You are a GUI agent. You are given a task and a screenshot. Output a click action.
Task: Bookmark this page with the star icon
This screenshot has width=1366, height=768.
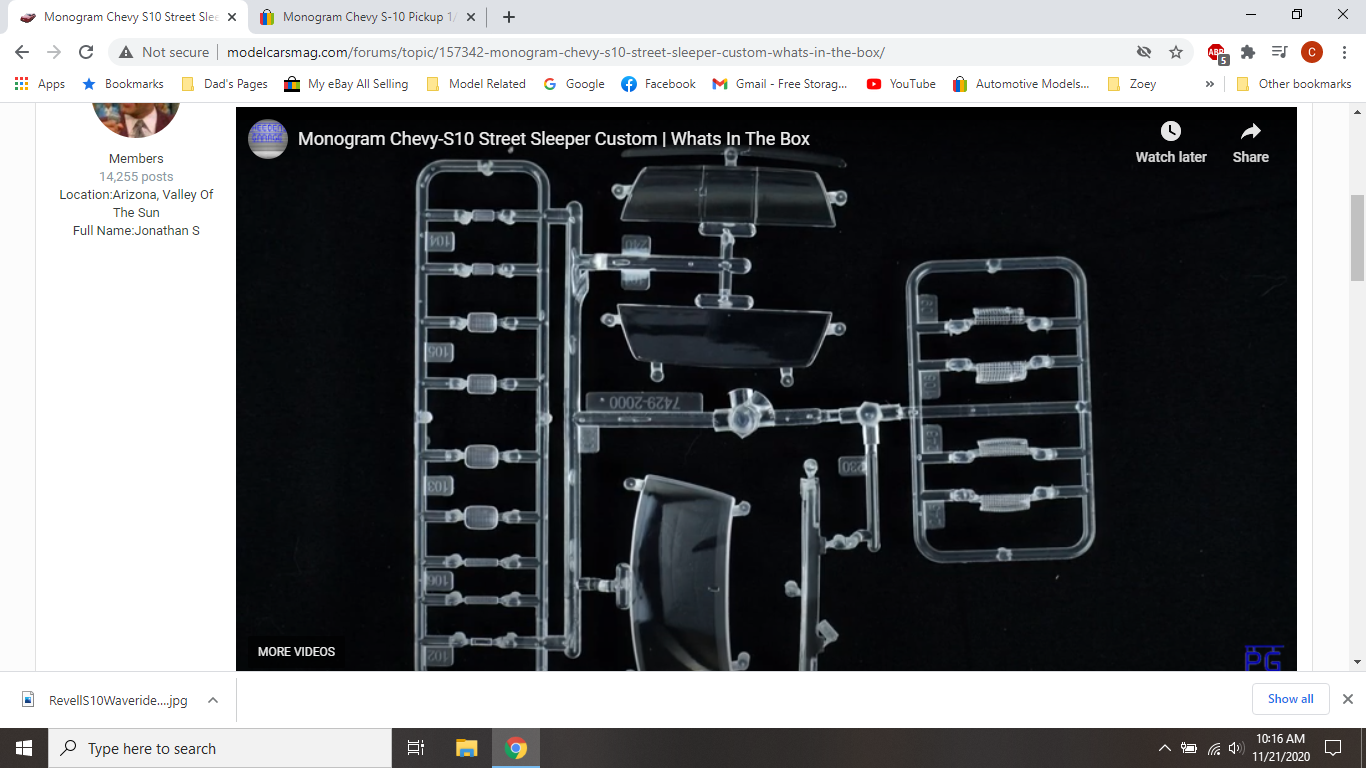(1176, 52)
